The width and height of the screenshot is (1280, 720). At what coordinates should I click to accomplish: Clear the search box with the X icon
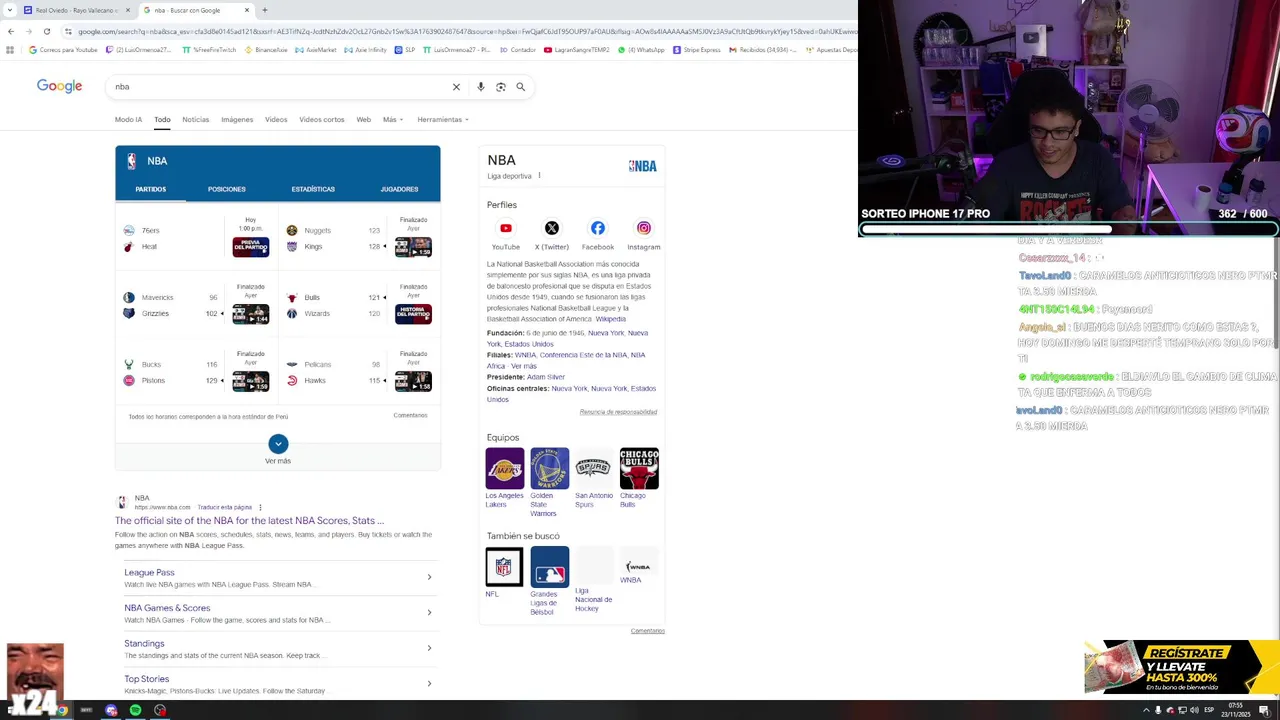click(456, 87)
